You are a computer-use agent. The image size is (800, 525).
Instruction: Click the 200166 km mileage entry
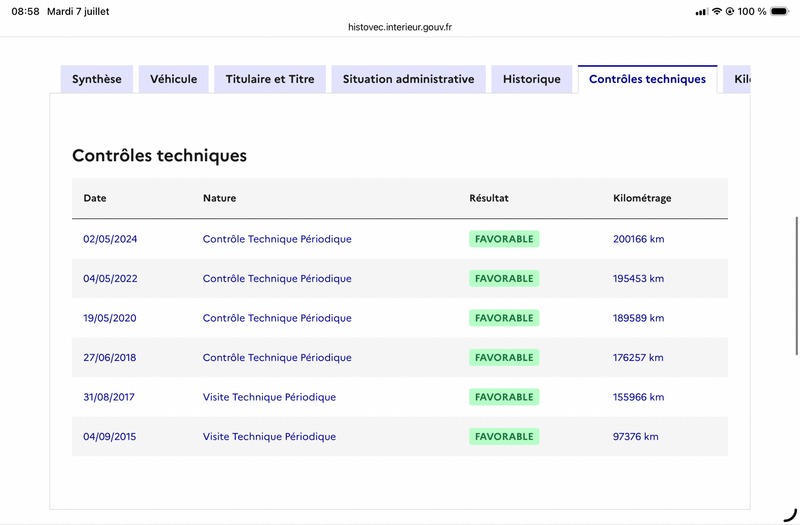[x=638, y=239]
